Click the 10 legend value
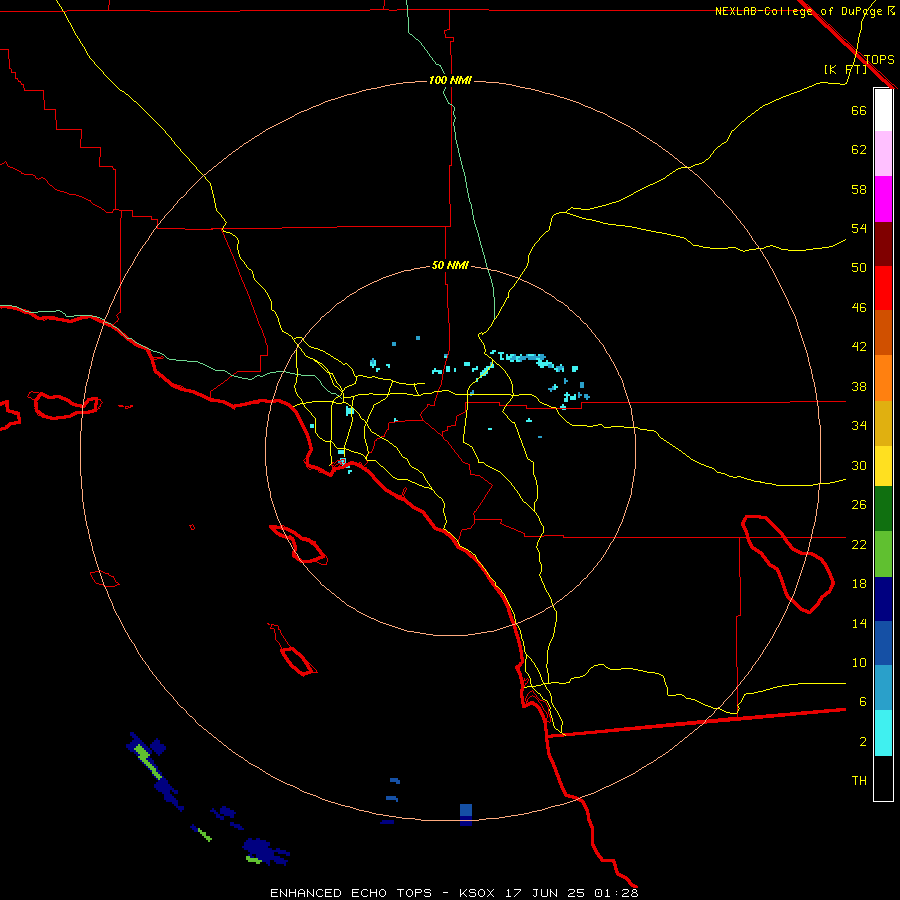This screenshot has height=900, width=900. click(859, 662)
